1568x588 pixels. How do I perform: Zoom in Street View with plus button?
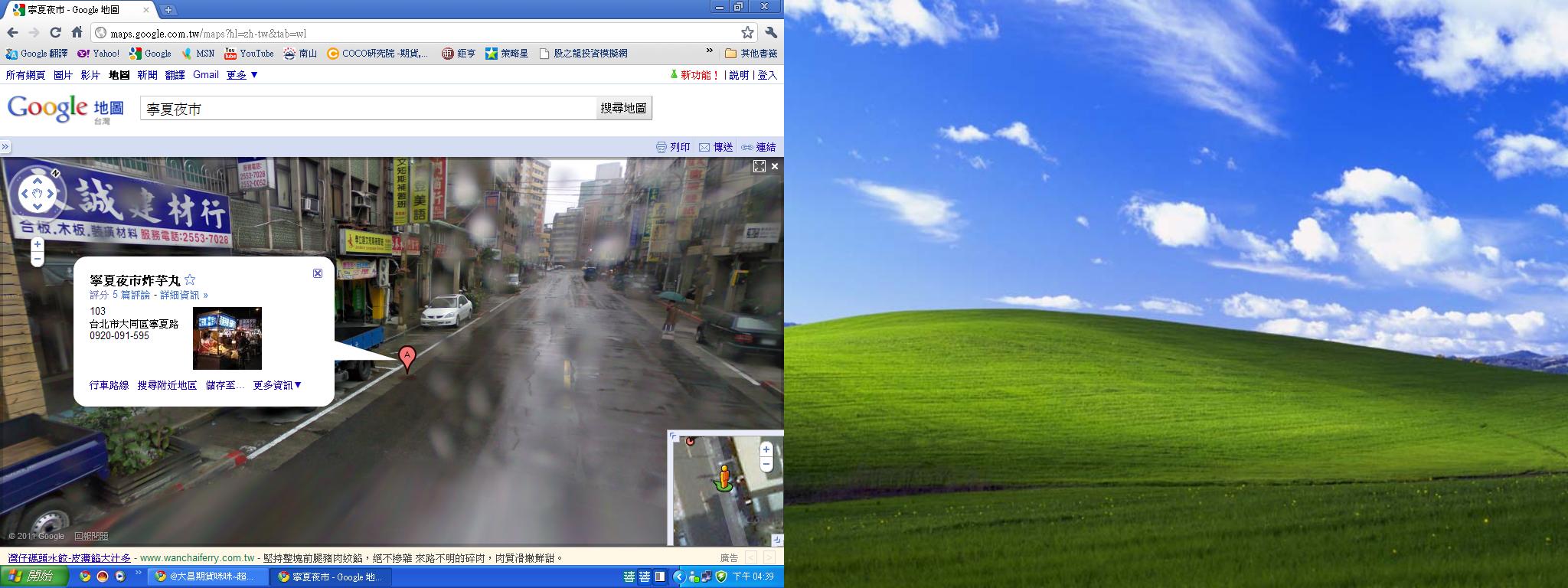click(x=37, y=244)
